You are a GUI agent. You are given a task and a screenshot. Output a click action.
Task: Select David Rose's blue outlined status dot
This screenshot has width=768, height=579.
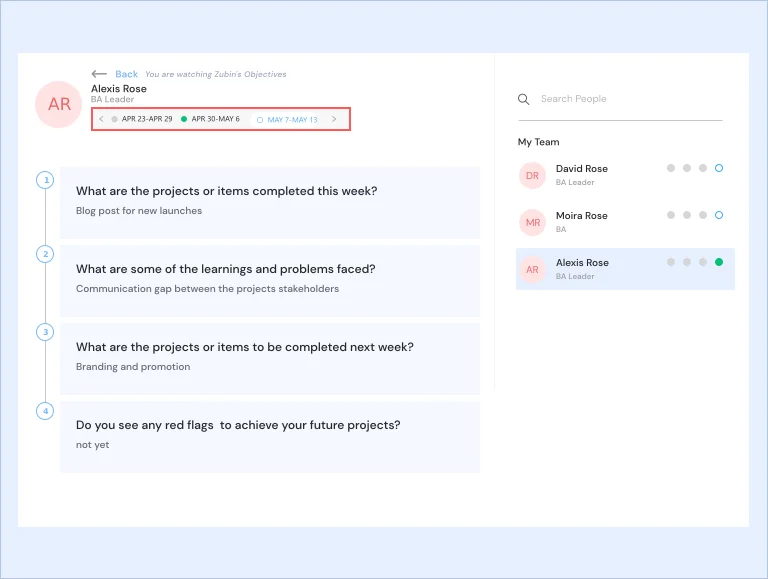pyautogui.click(x=719, y=168)
